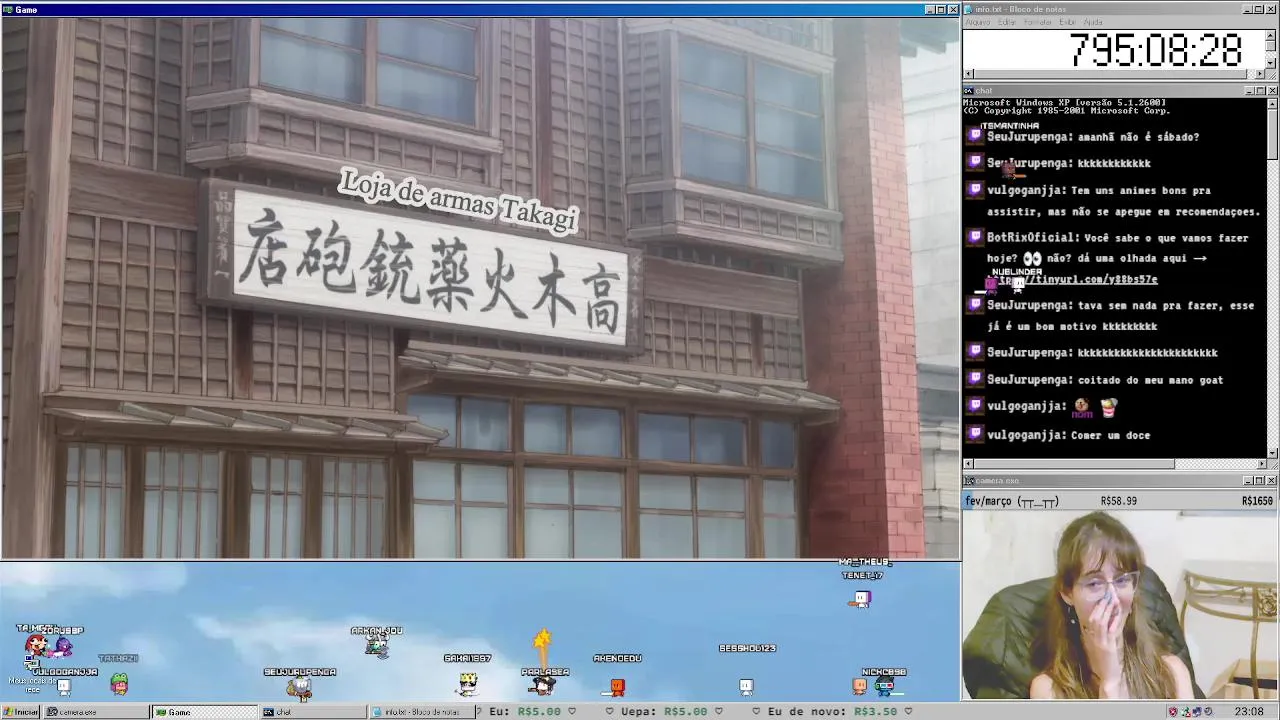Click the popcorn emote in vulgoganjja message
The height and width of the screenshot is (720, 1280).
click(x=1108, y=407)
